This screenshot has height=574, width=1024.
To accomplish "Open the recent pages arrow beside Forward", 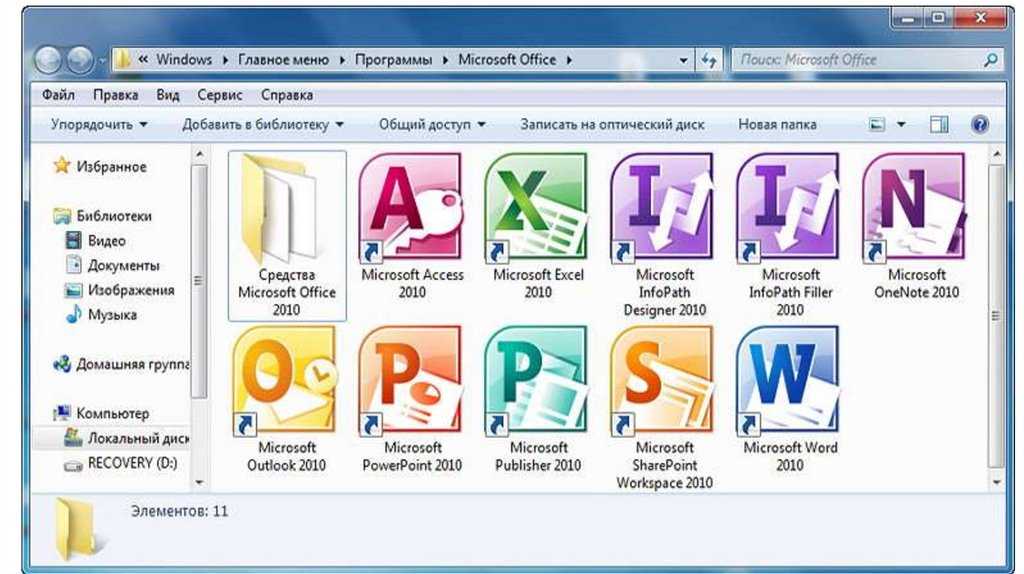I will pos(103,61).
